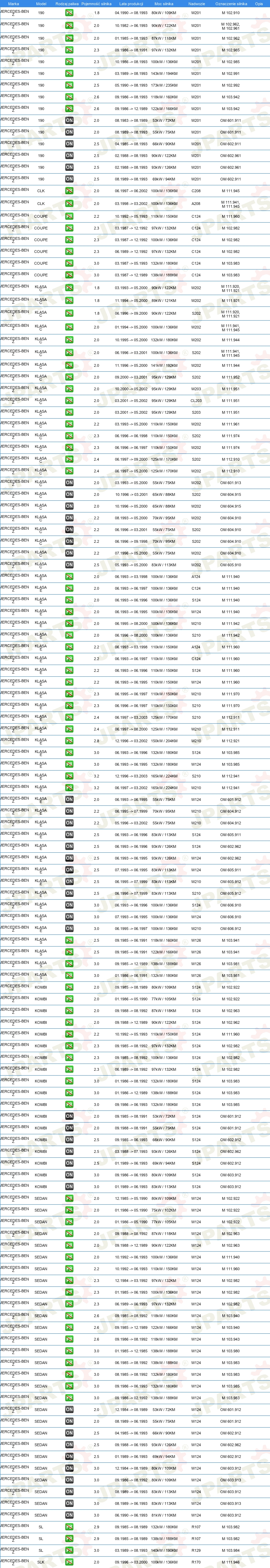Click petrol icon in KLASA S 138kW / 188KM row
Viewport: 270px width, 1568px height.
coord(69,963)
